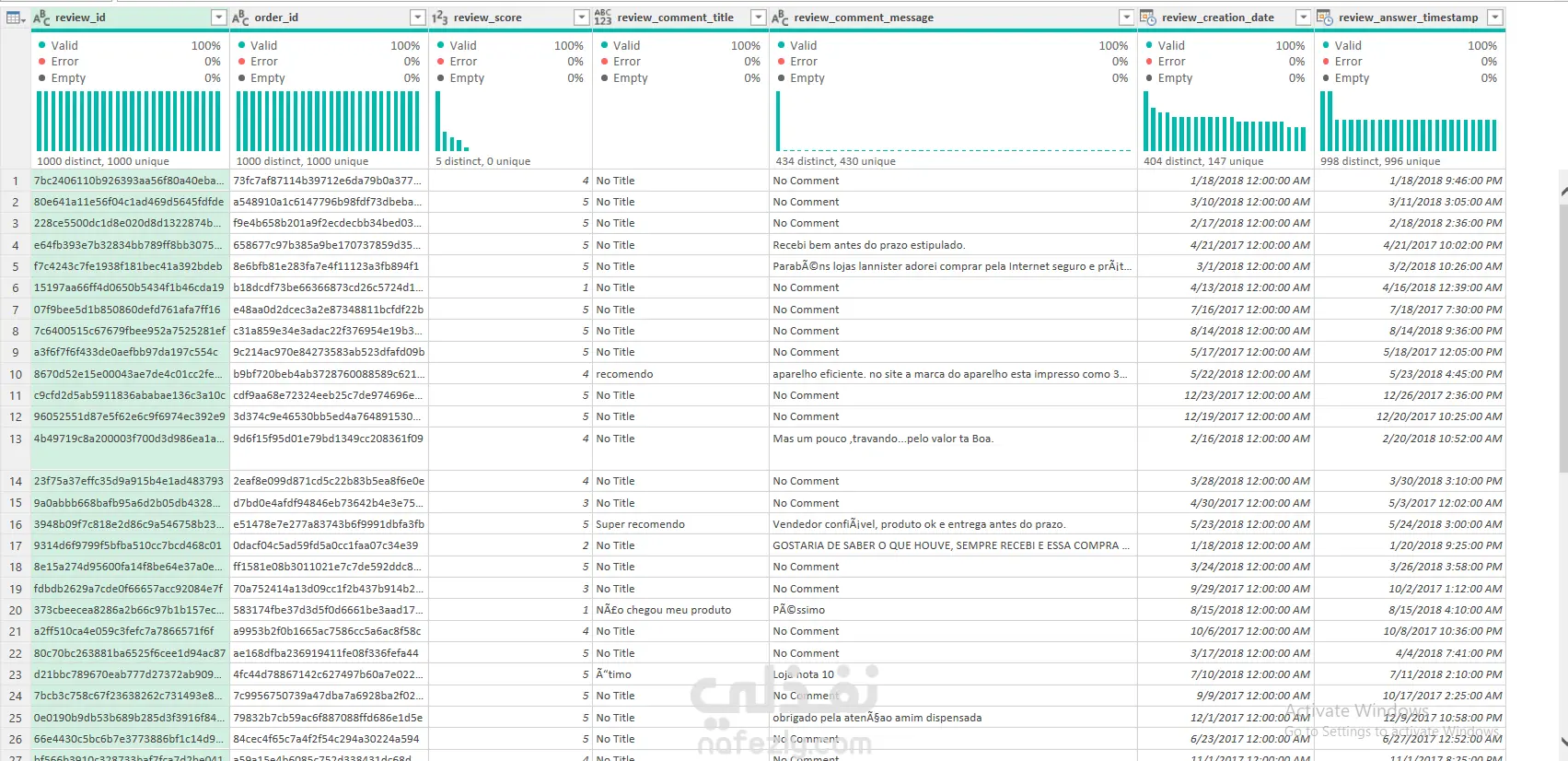Click the review_score distribution chart

[x=510, y=121]
